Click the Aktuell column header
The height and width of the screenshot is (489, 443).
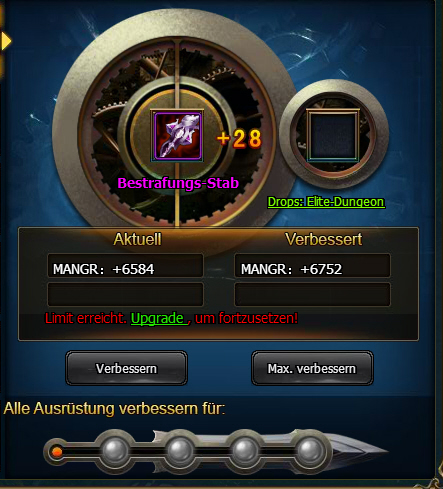click(137, 239)
